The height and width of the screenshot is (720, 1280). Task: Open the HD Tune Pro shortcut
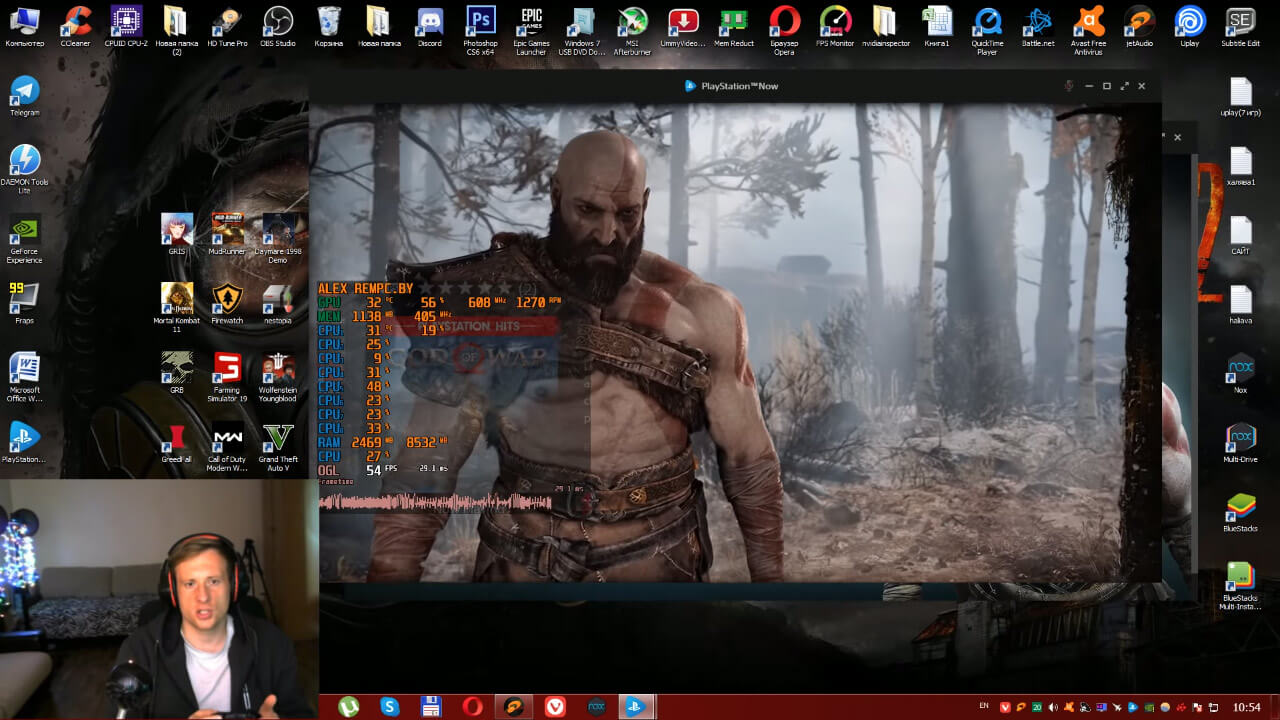click(x=227, y=27)
